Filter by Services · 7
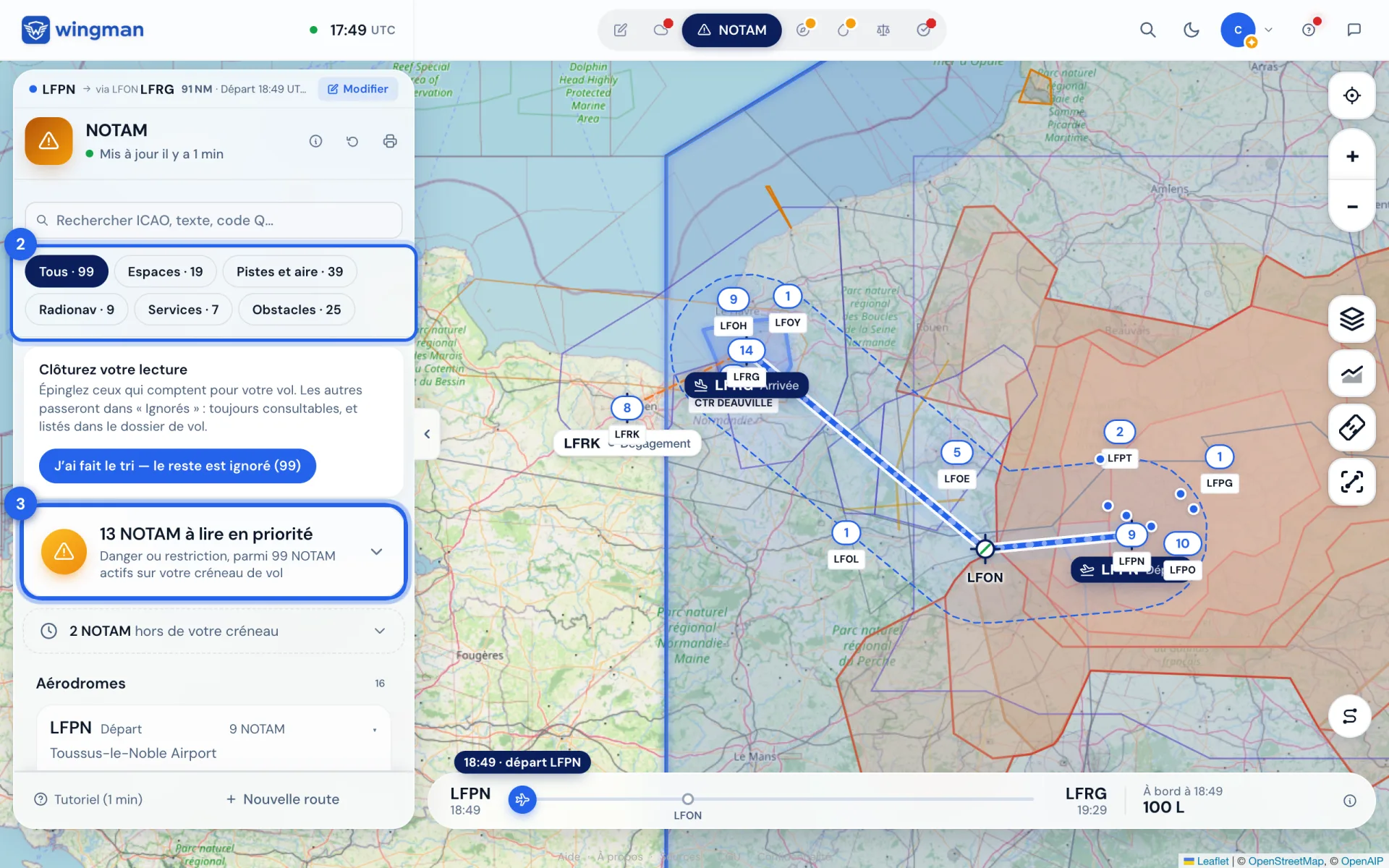 183,310
